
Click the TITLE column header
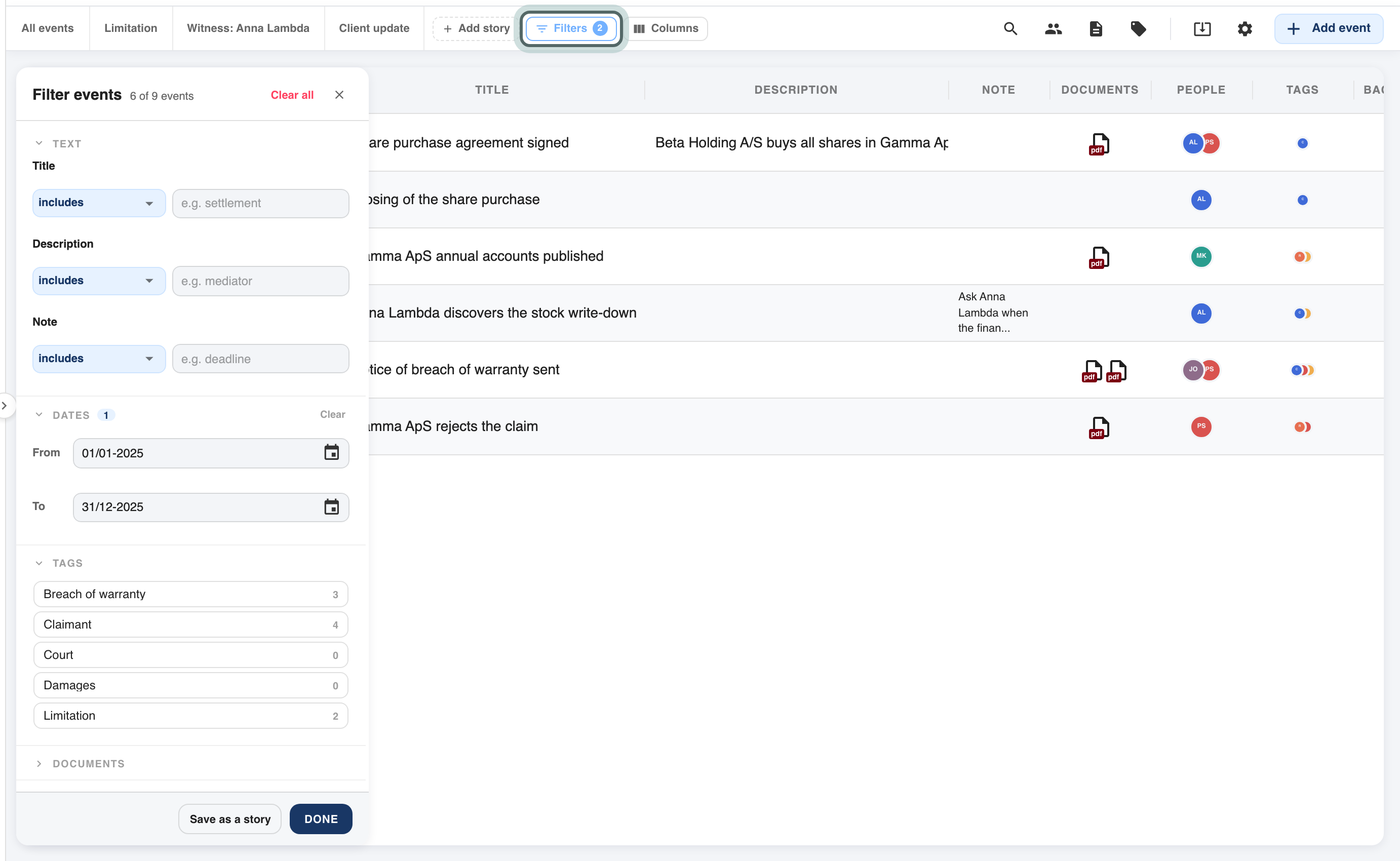[492, 90]
